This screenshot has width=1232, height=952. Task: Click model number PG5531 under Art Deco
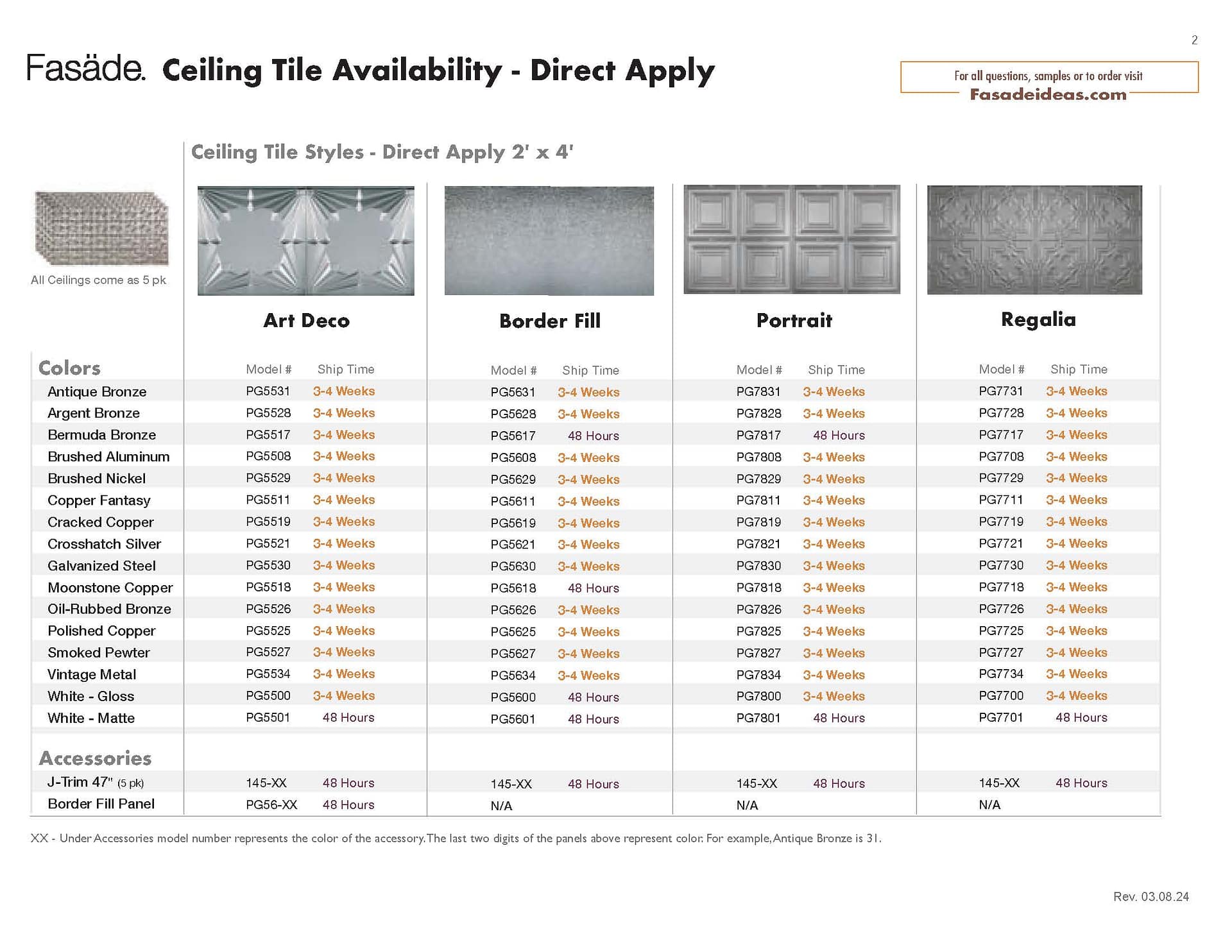coord(268,391)
